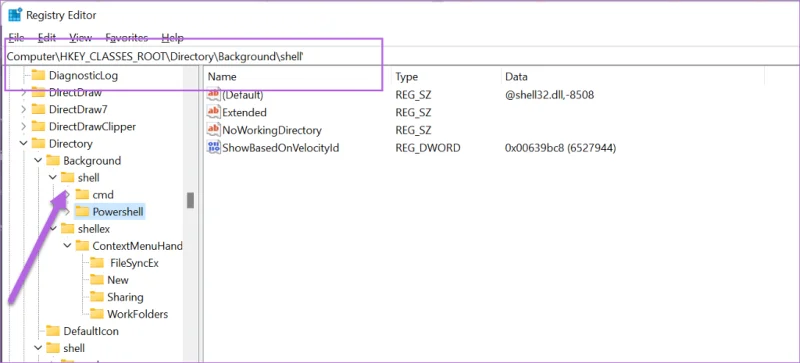
Task: Collapse the shell key containing cmd
Action: (53, 178)
